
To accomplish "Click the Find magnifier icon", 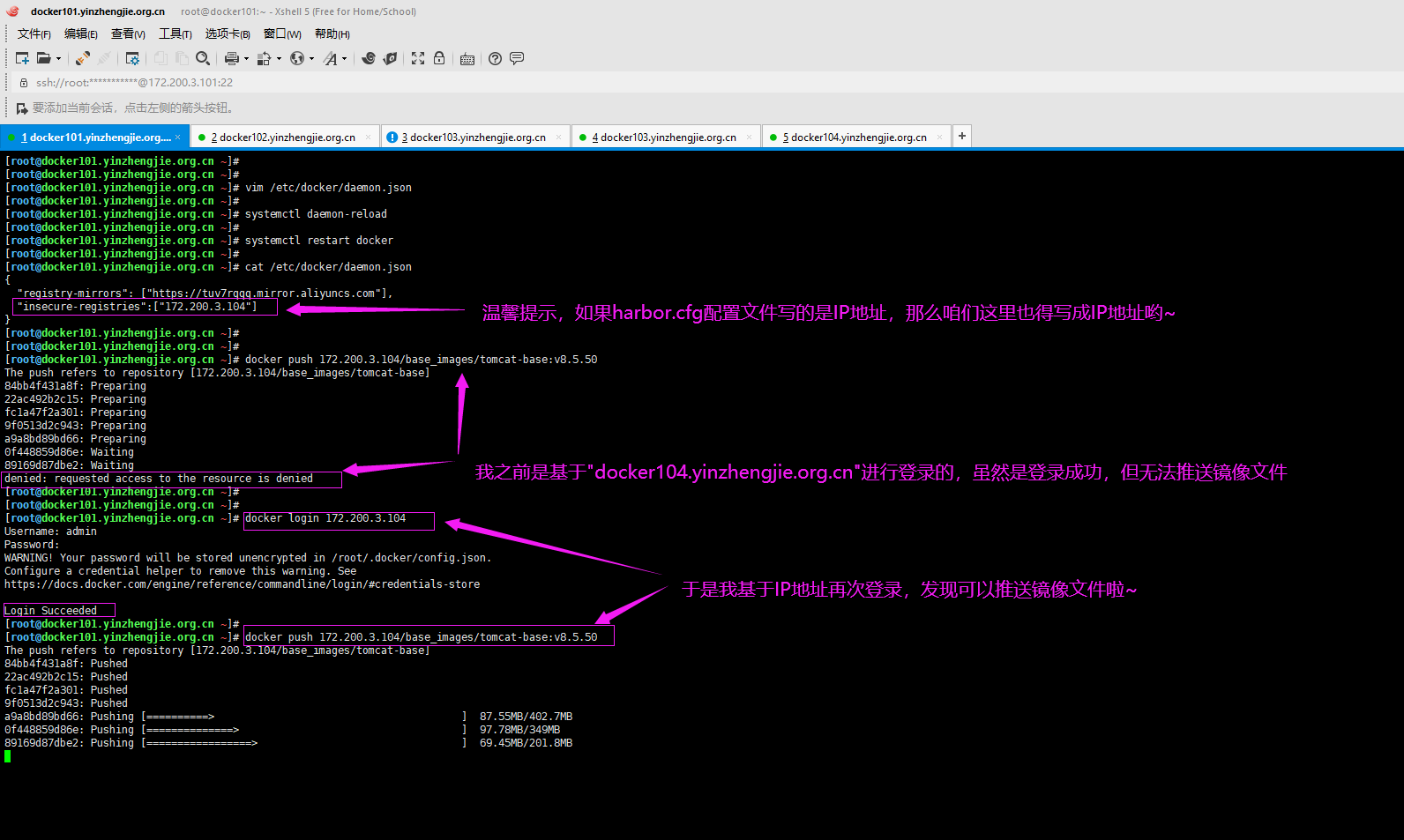I will (x=203, y=58).
